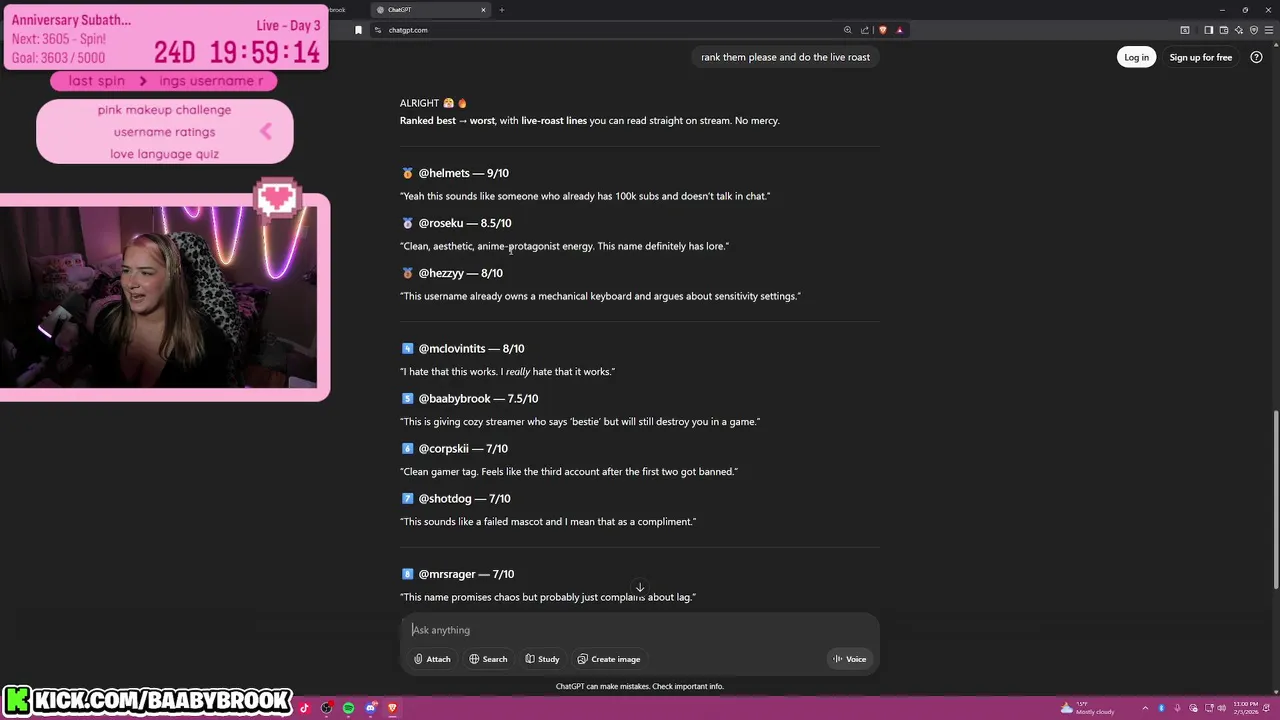
Task: Open TikTok from the taskbar
Action: tap(304, 708)
